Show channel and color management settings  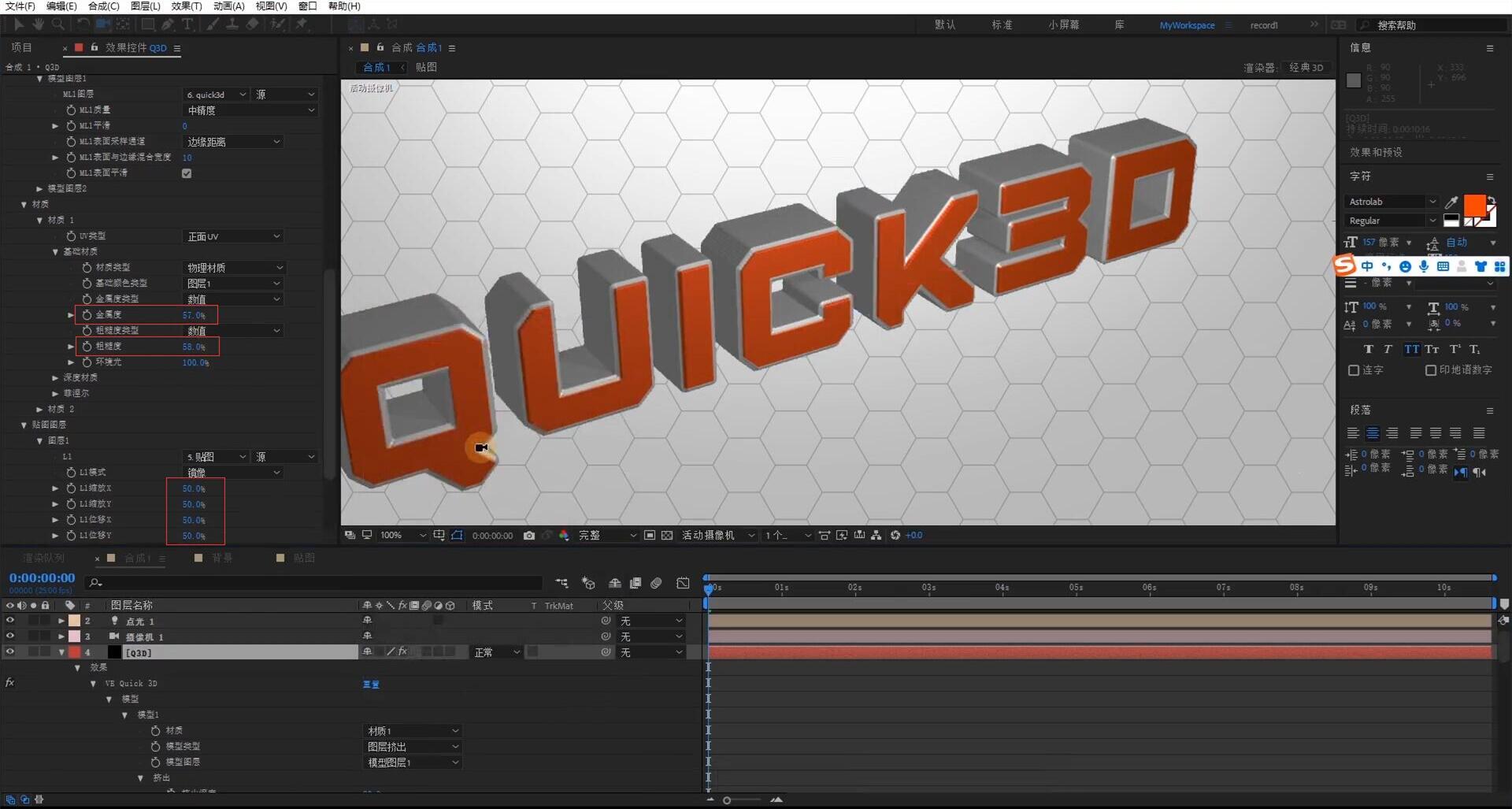pyautogui.click(x=564, y=535)
